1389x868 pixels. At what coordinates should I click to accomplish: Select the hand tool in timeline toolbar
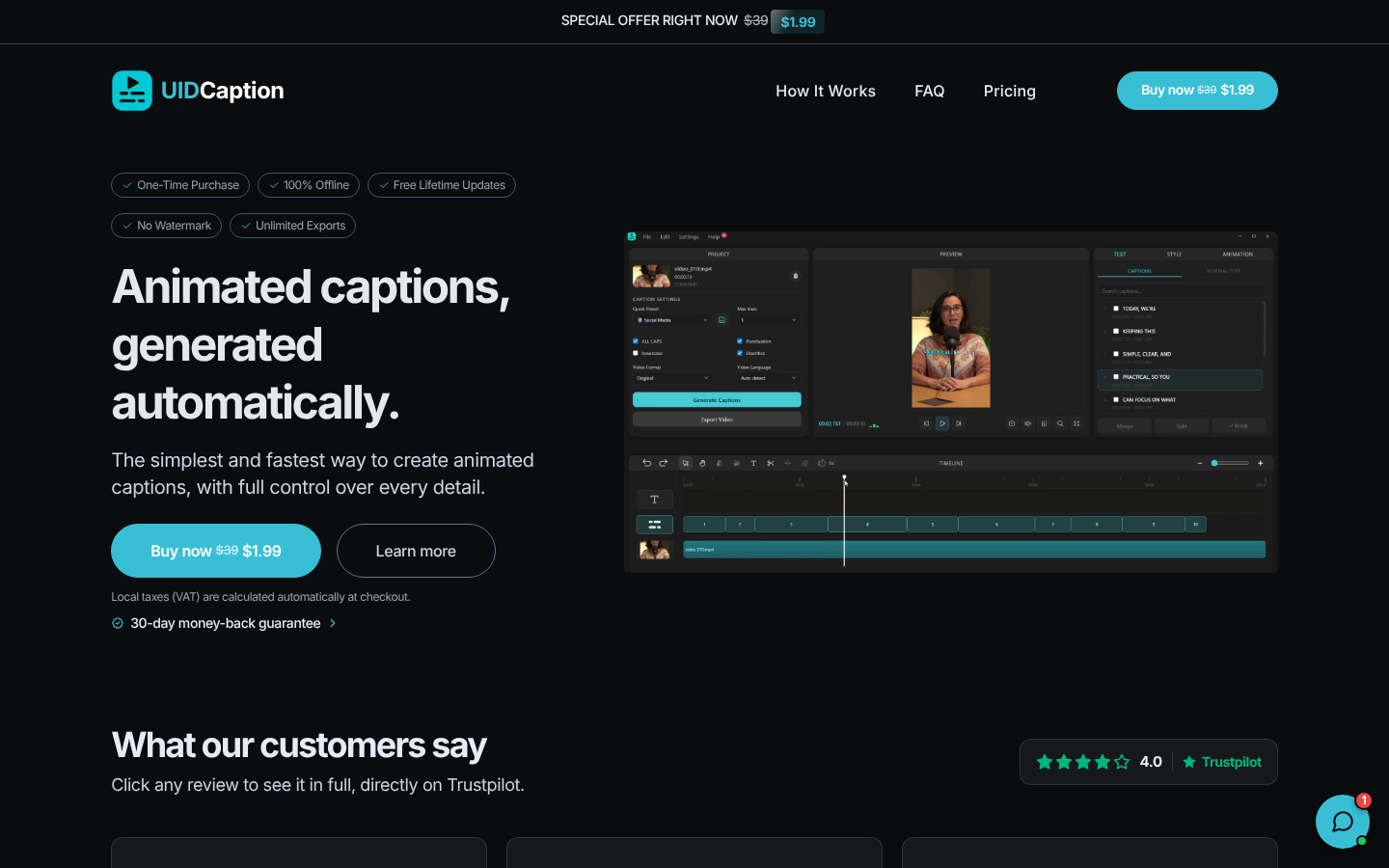pos(702,463)
